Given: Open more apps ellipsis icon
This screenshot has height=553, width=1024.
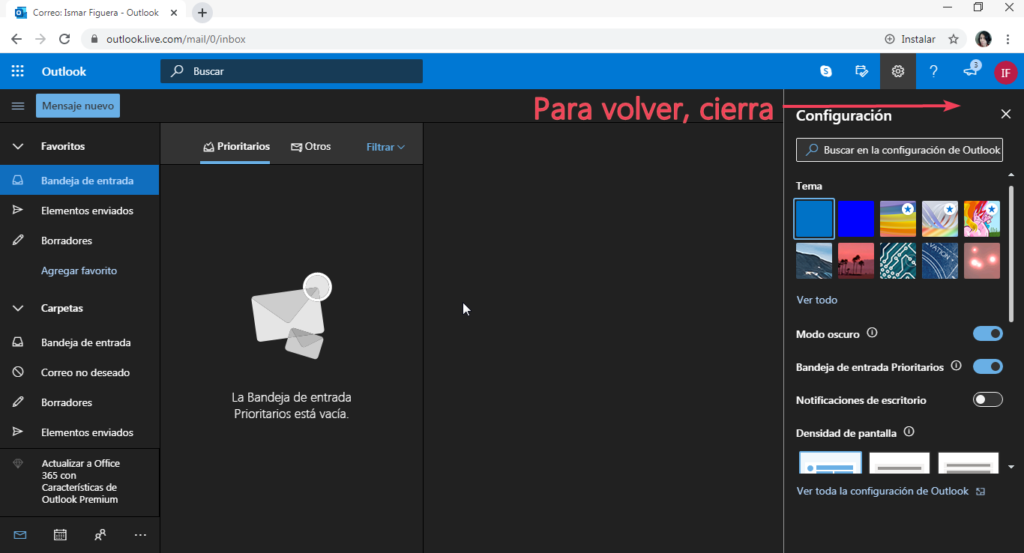Looking at the screenshot, I should click(140, 535).
